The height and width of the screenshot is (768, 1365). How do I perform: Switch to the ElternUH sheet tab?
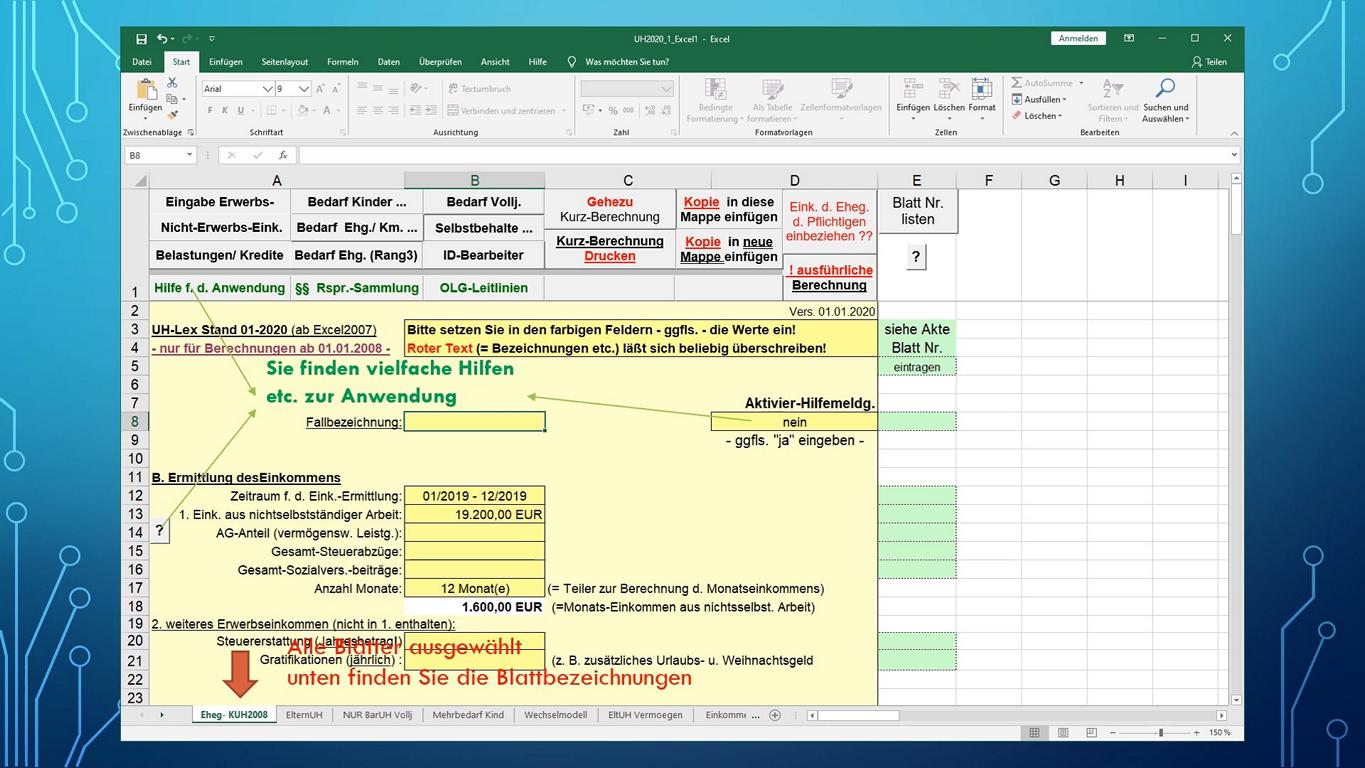point(304,715)
